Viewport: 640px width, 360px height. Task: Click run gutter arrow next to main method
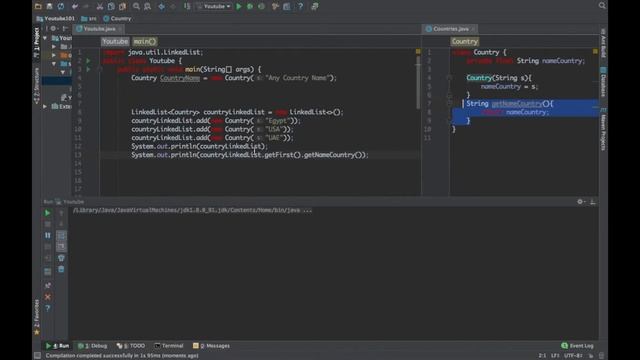click(x=89, y=69)
